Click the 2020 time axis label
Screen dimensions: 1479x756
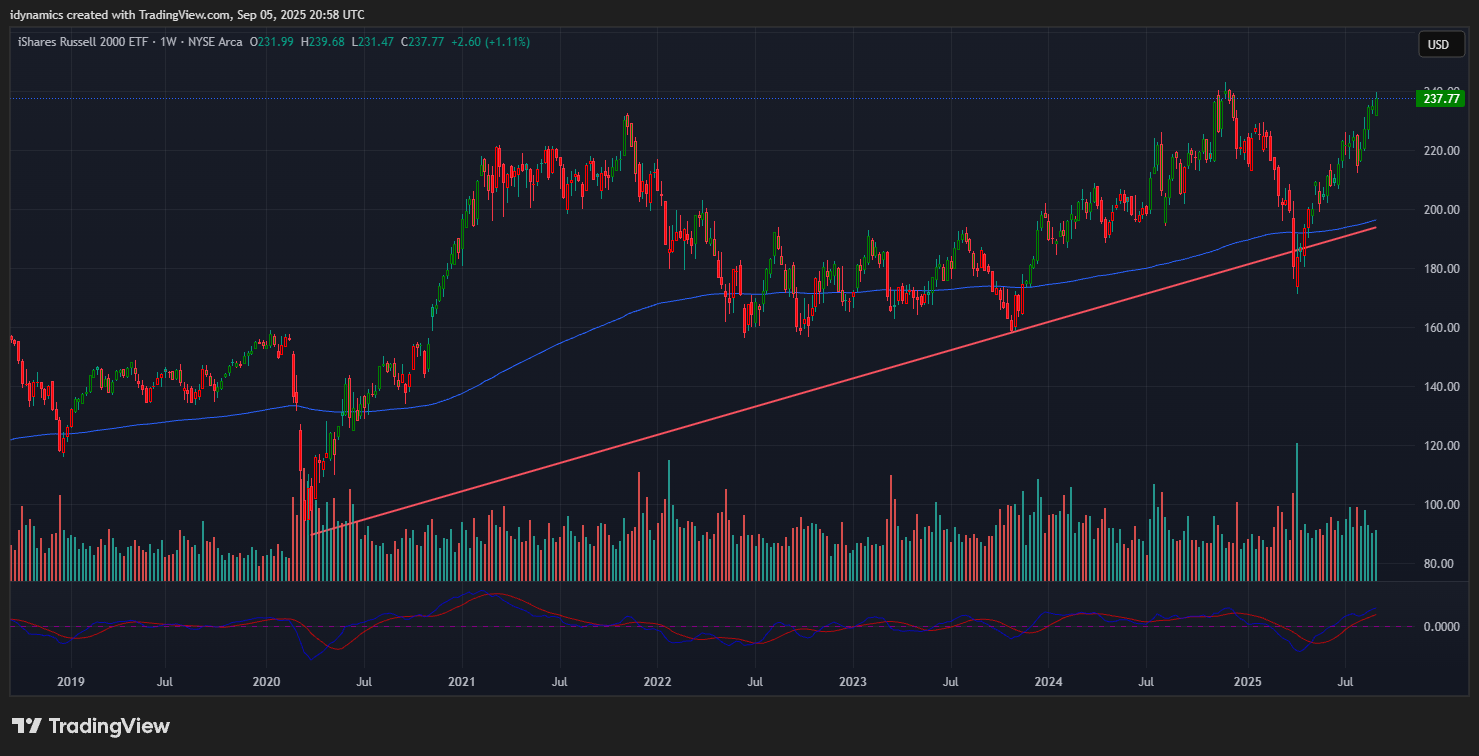[267, 682]
